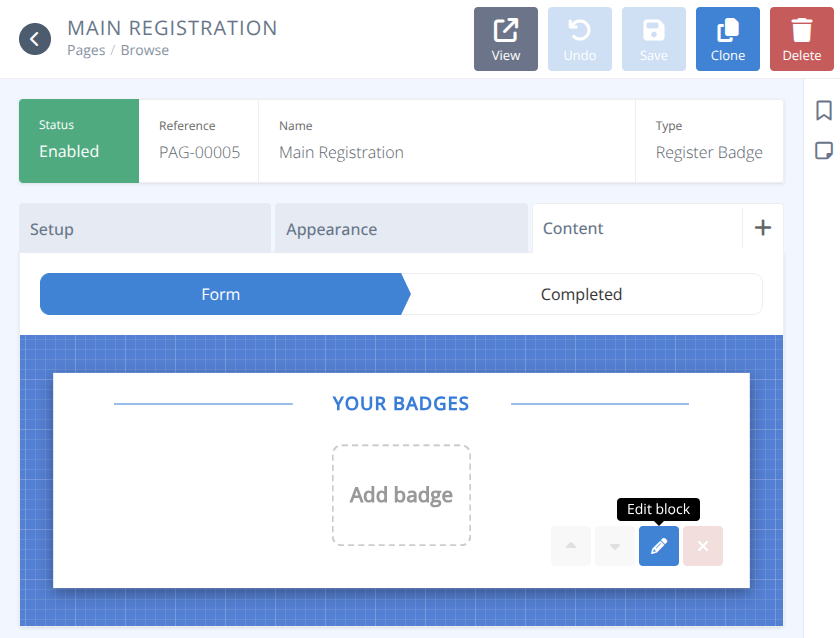Select the Form step

(x=220, y=294)
